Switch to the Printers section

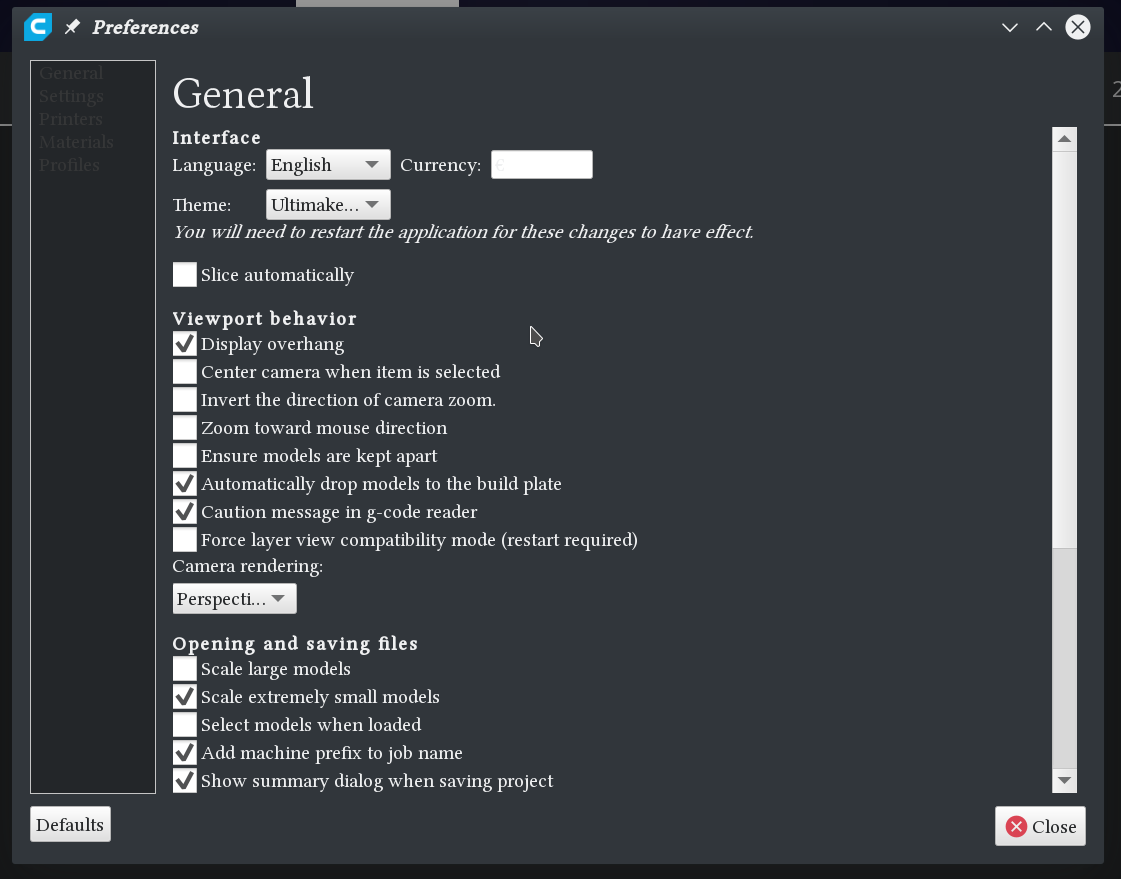click(x=70, y=118)
